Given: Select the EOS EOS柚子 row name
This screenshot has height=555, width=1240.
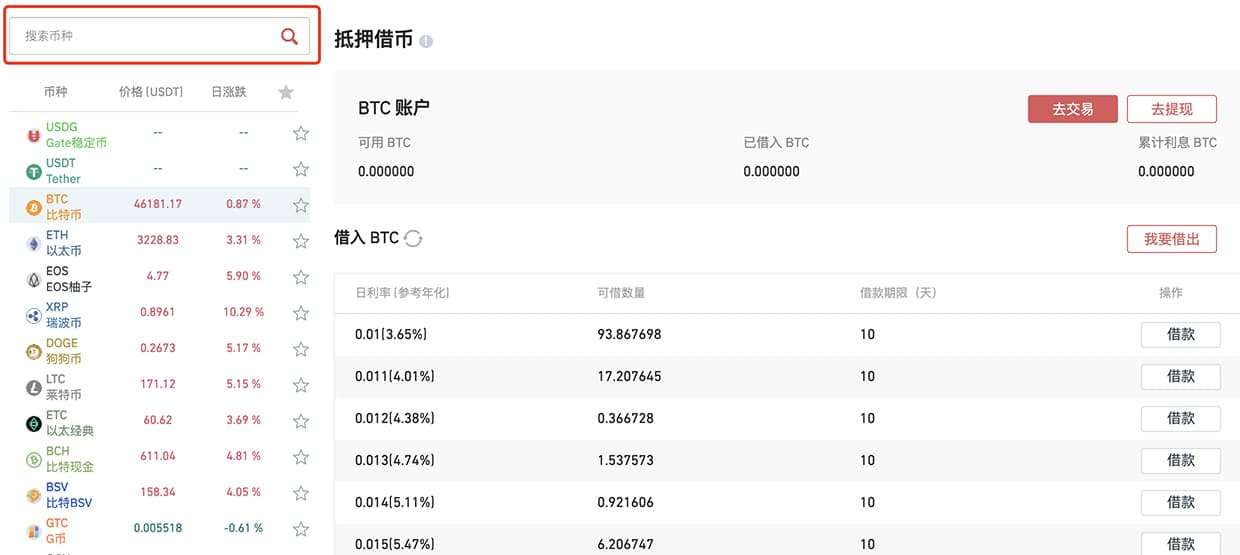Looking at the screenshot, I should click(x=69, y=279).
